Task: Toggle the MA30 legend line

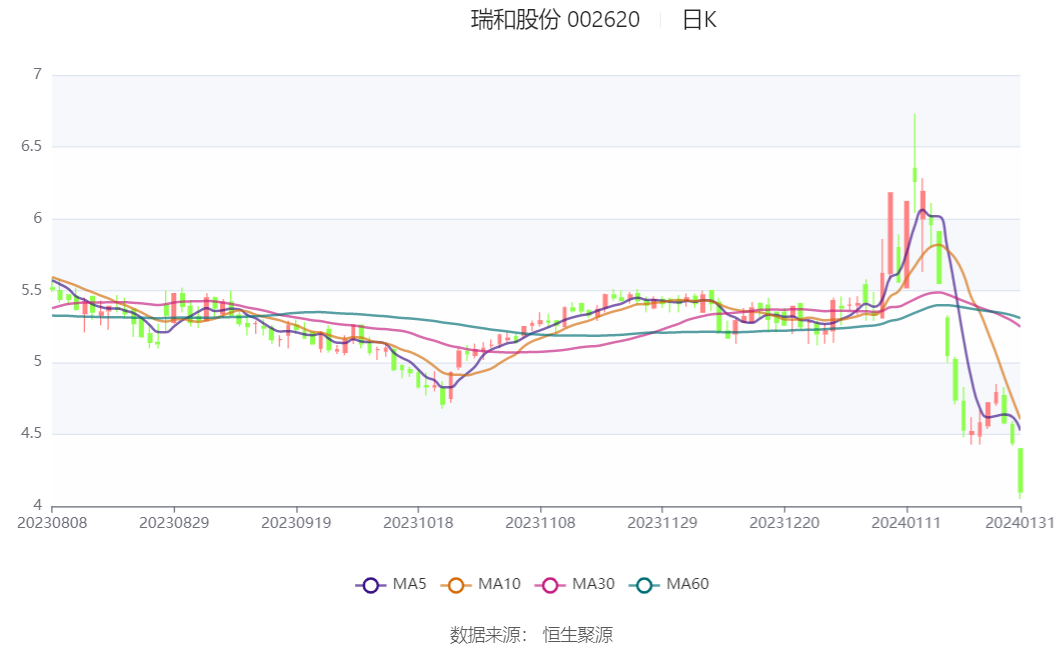Action: 575,584
